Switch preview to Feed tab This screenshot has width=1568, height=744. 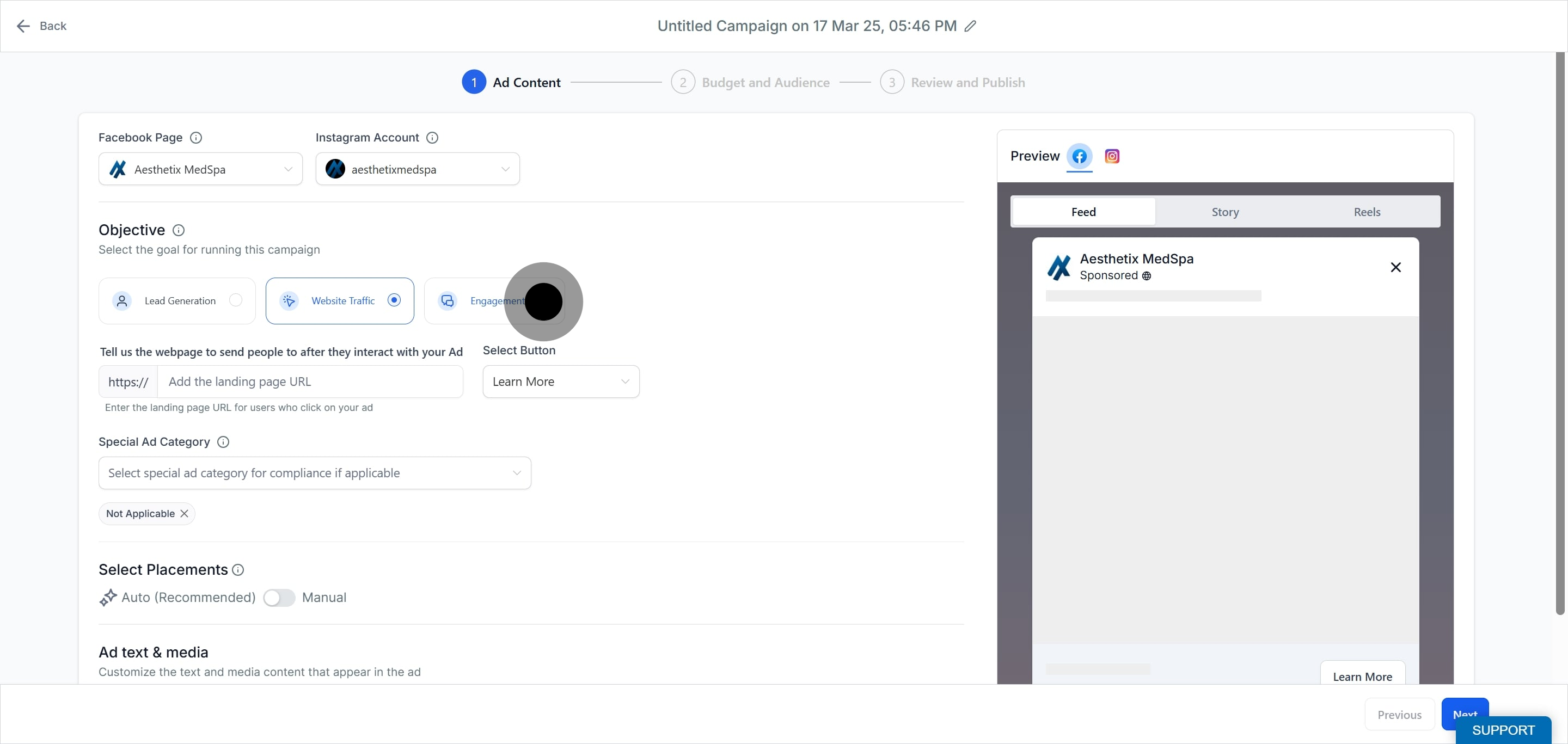[1083, 212]
